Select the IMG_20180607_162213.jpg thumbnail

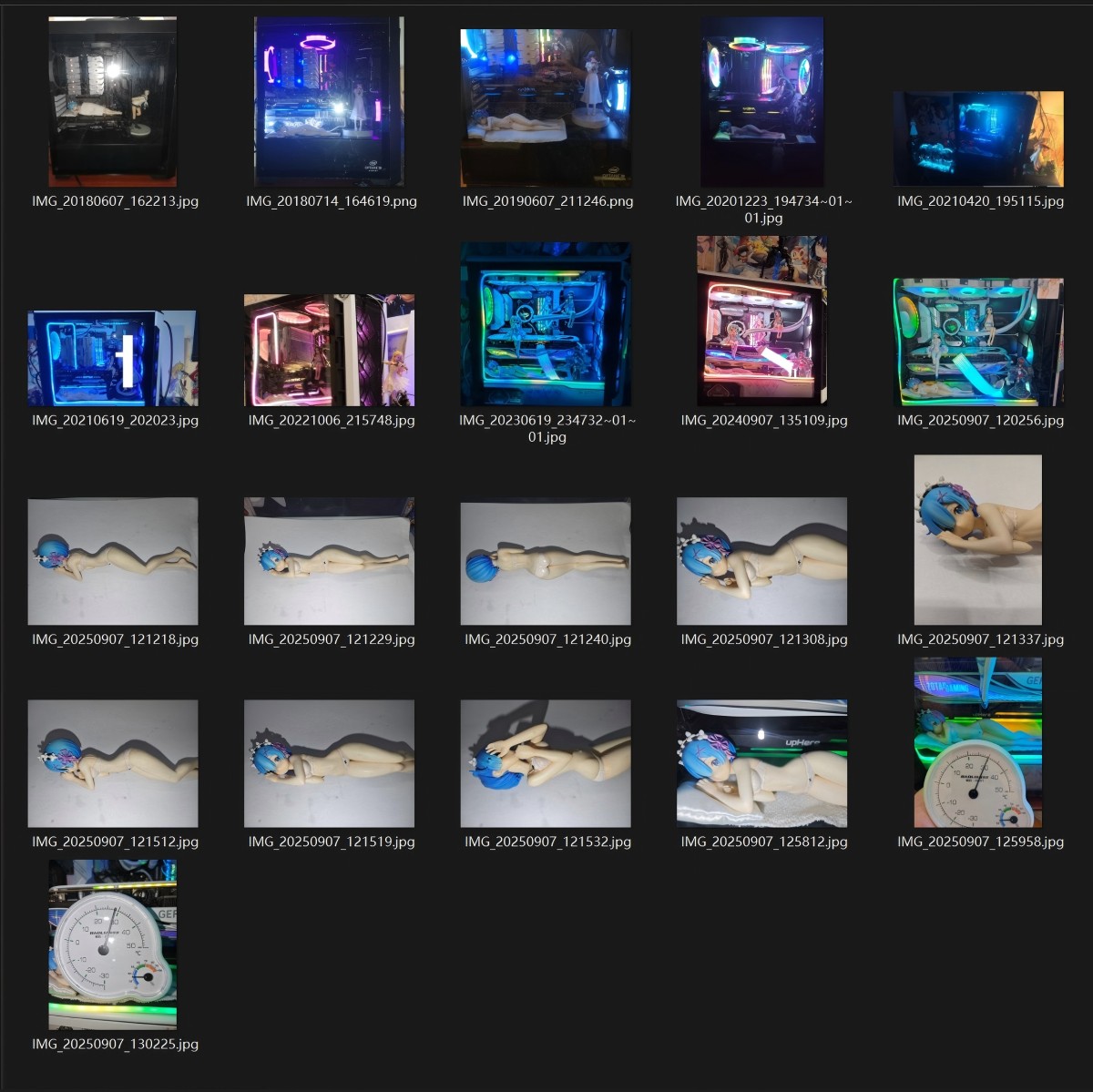[113, 102]
